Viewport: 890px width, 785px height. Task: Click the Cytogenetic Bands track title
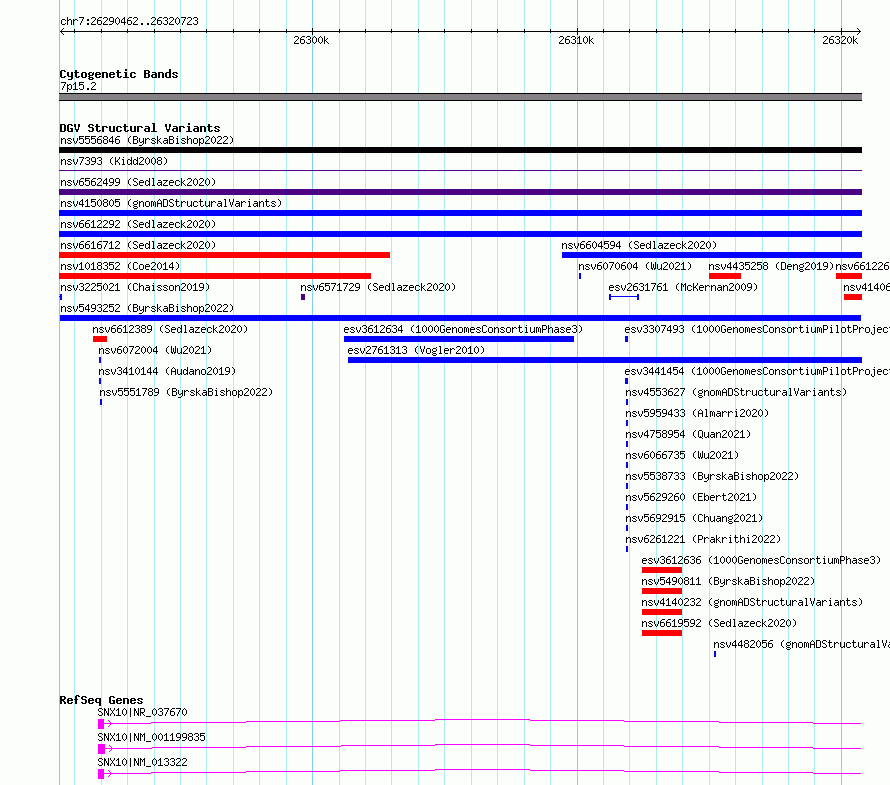click(119, 74)
